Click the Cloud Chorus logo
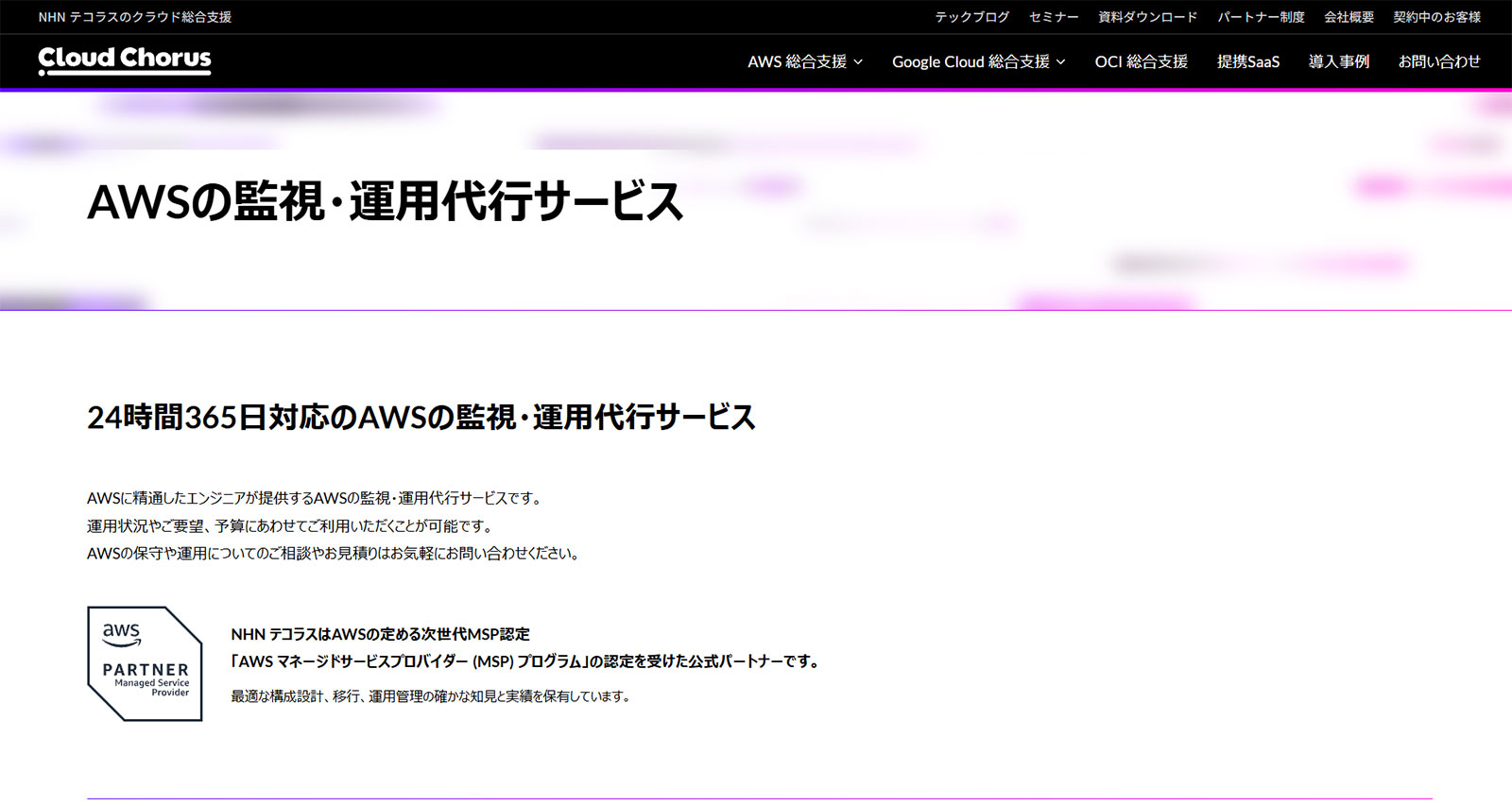 pos(125,60)
